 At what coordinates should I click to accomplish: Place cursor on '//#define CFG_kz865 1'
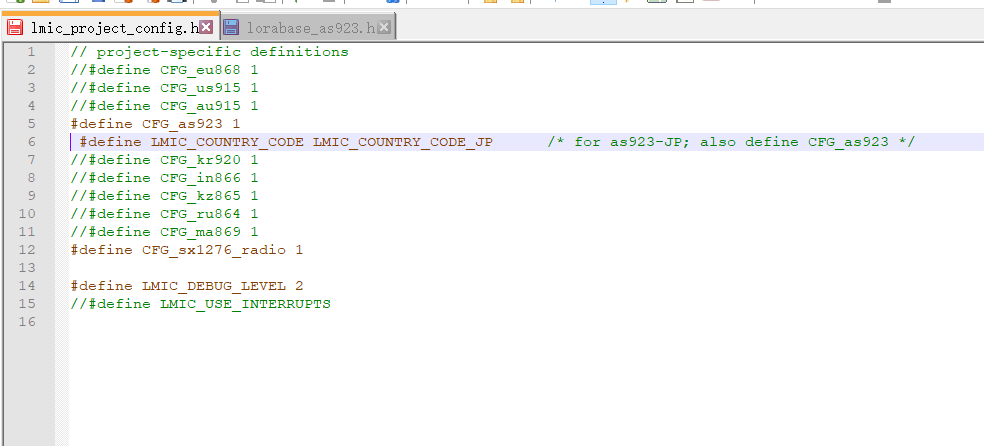point(164,196)
